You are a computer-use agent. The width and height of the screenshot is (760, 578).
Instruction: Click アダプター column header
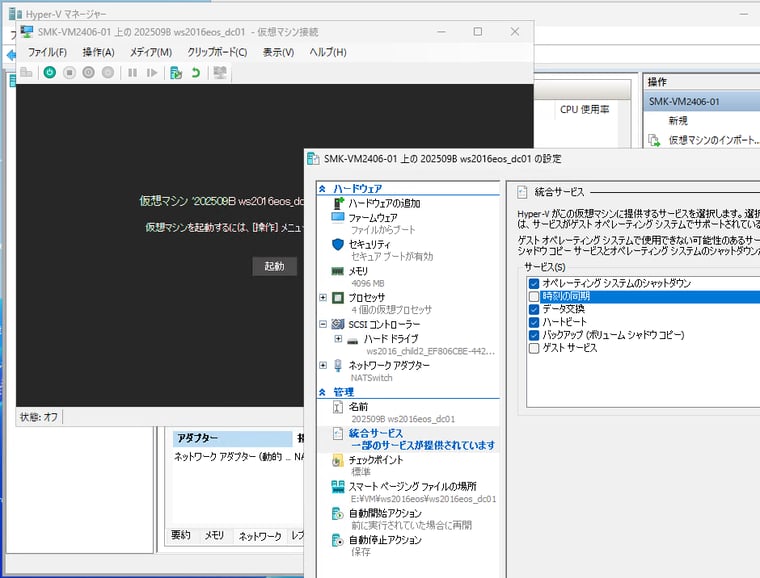click(232, 438)
